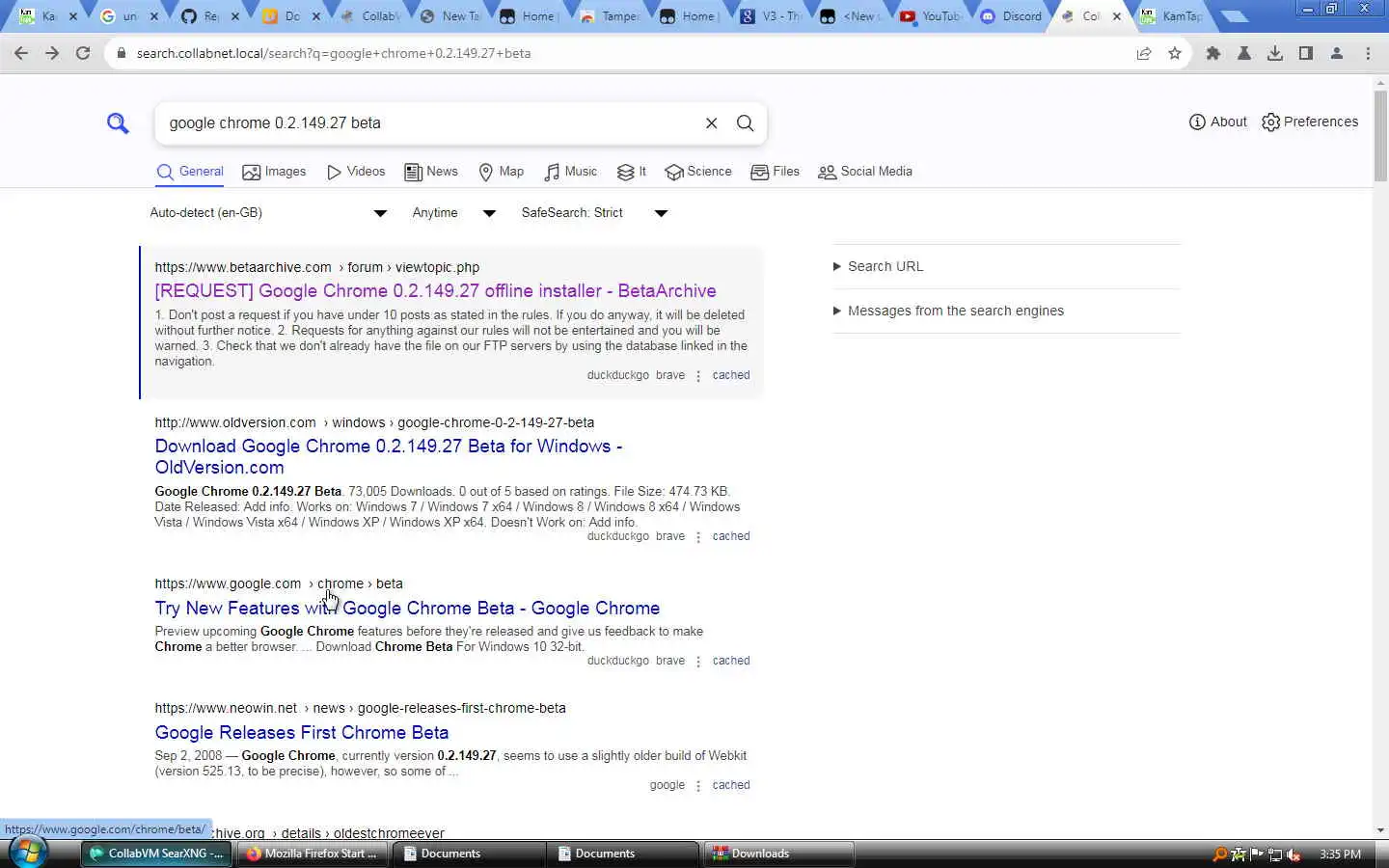Switch to Files category

pos(776,172)
